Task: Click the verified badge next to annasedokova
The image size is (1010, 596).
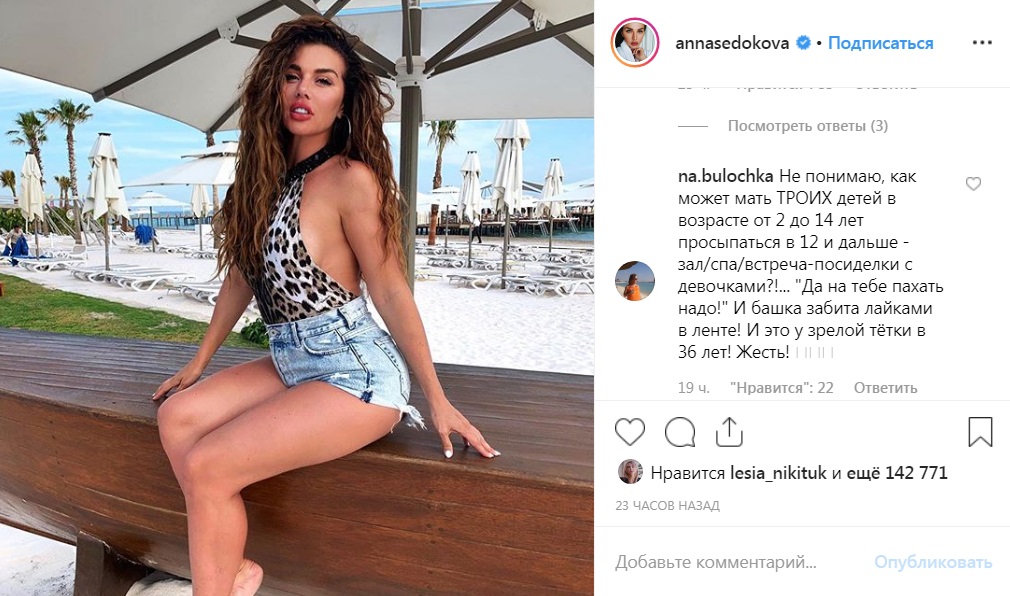Action: (803, 43)
